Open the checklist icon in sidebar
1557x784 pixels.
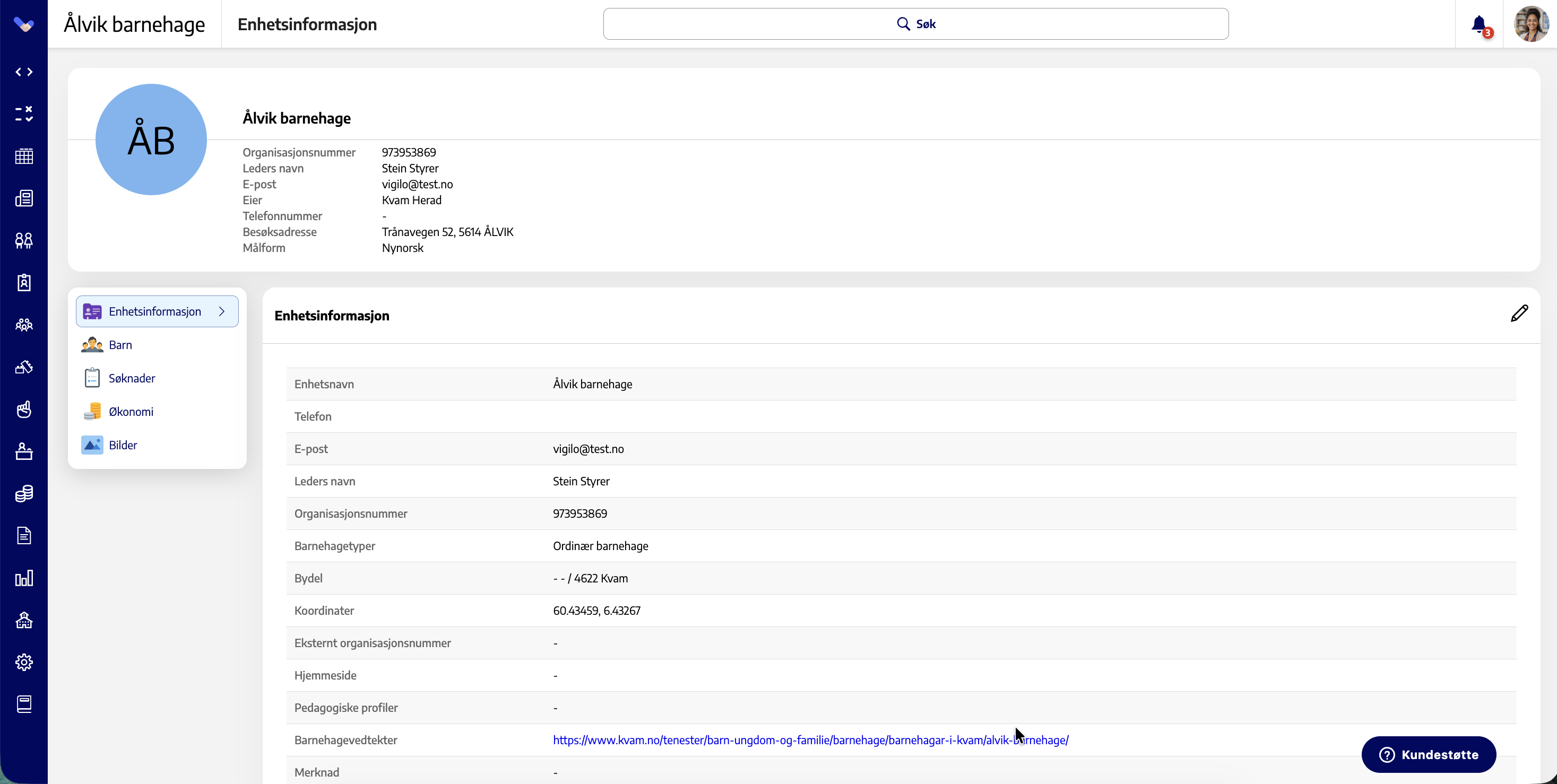[x=24, y=114]
